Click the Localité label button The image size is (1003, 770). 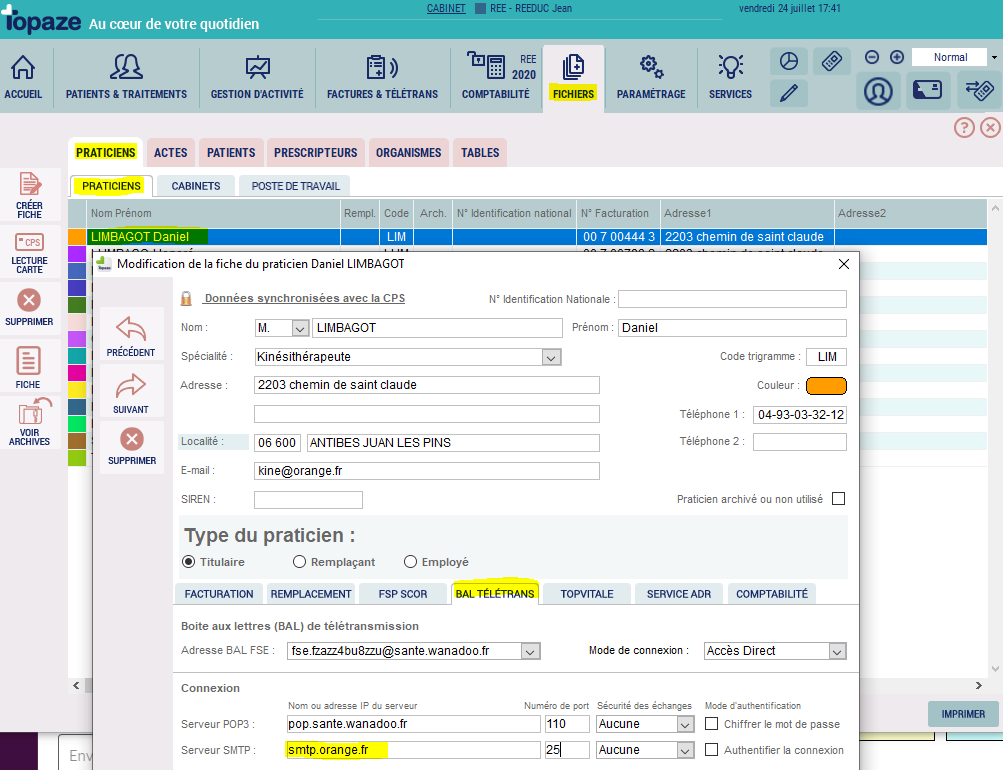click(214, 442)
